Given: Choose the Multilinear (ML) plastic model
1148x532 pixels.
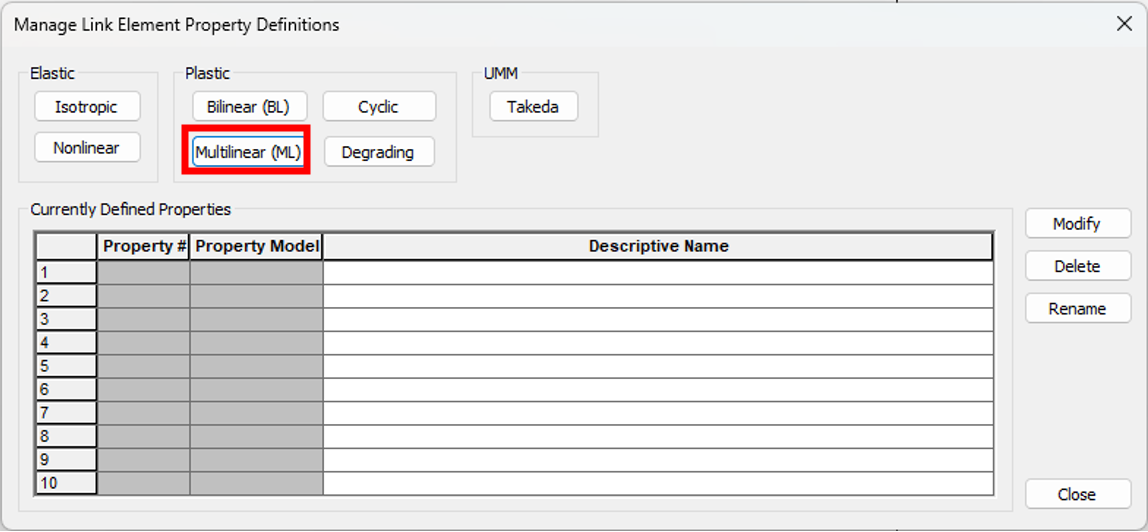Looking at the screenshot, I should click(248, 152).
